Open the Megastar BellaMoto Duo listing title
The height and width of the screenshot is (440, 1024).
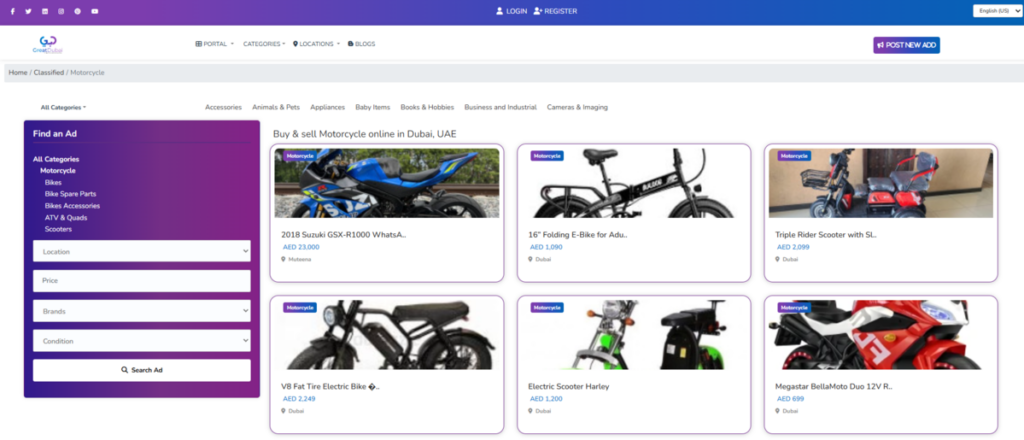click(834, 386)
